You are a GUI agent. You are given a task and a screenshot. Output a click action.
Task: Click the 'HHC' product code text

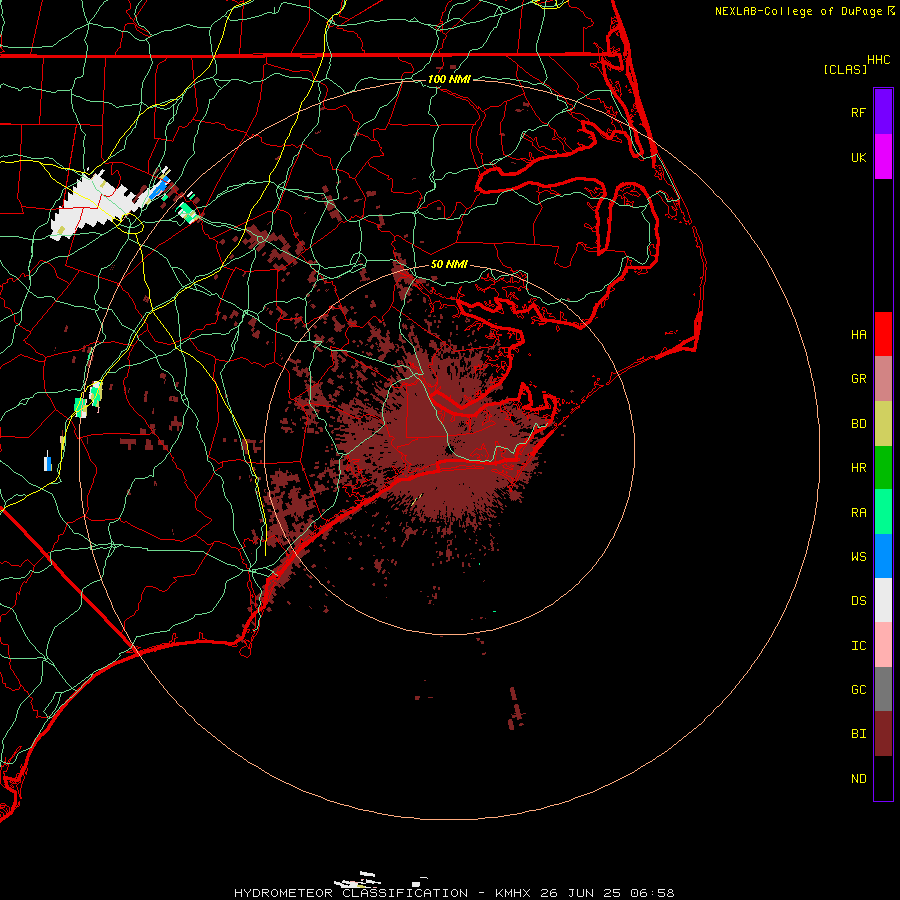tap(879, 60)
